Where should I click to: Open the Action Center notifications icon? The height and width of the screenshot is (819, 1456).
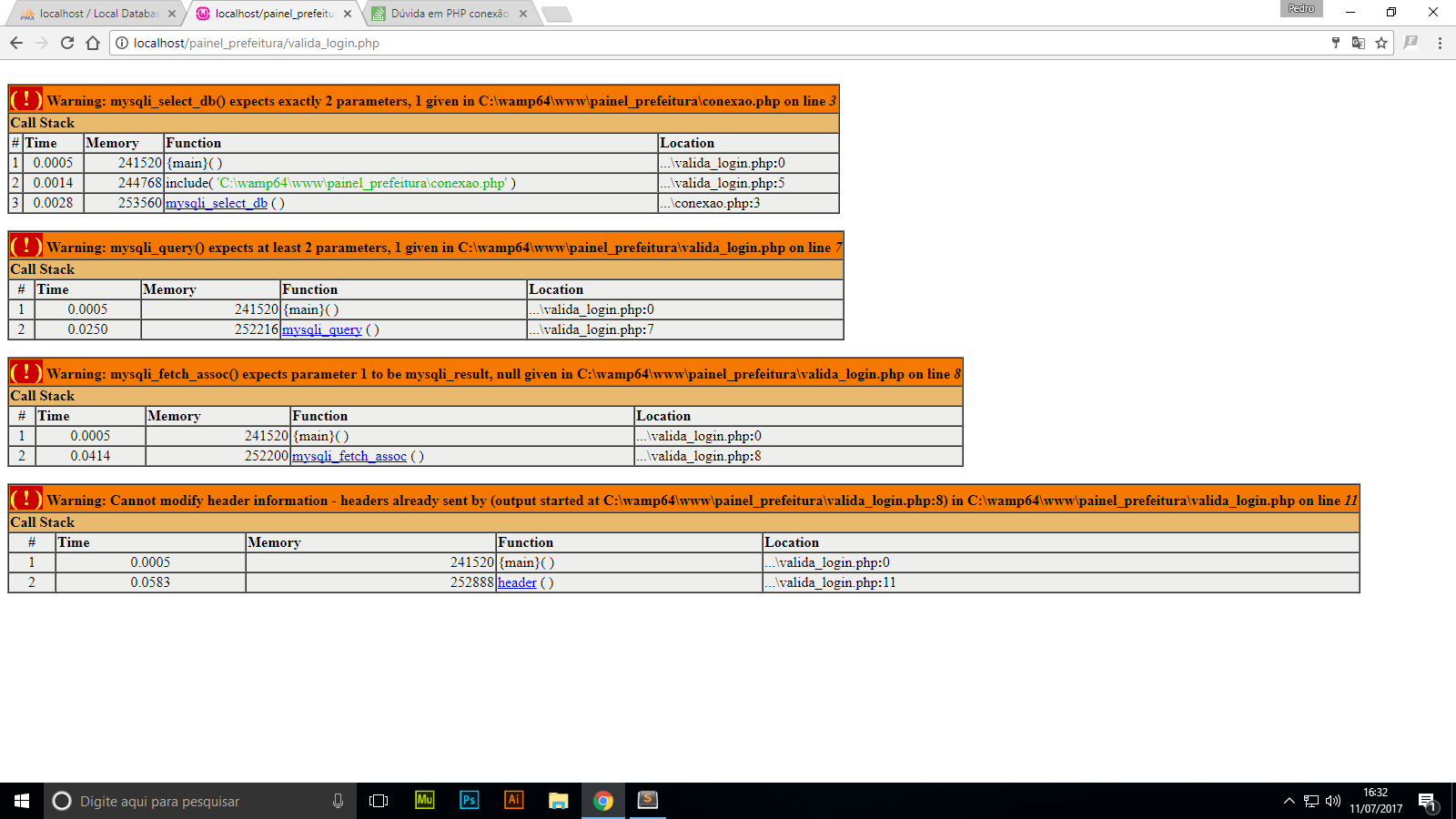pos(1428,802)
